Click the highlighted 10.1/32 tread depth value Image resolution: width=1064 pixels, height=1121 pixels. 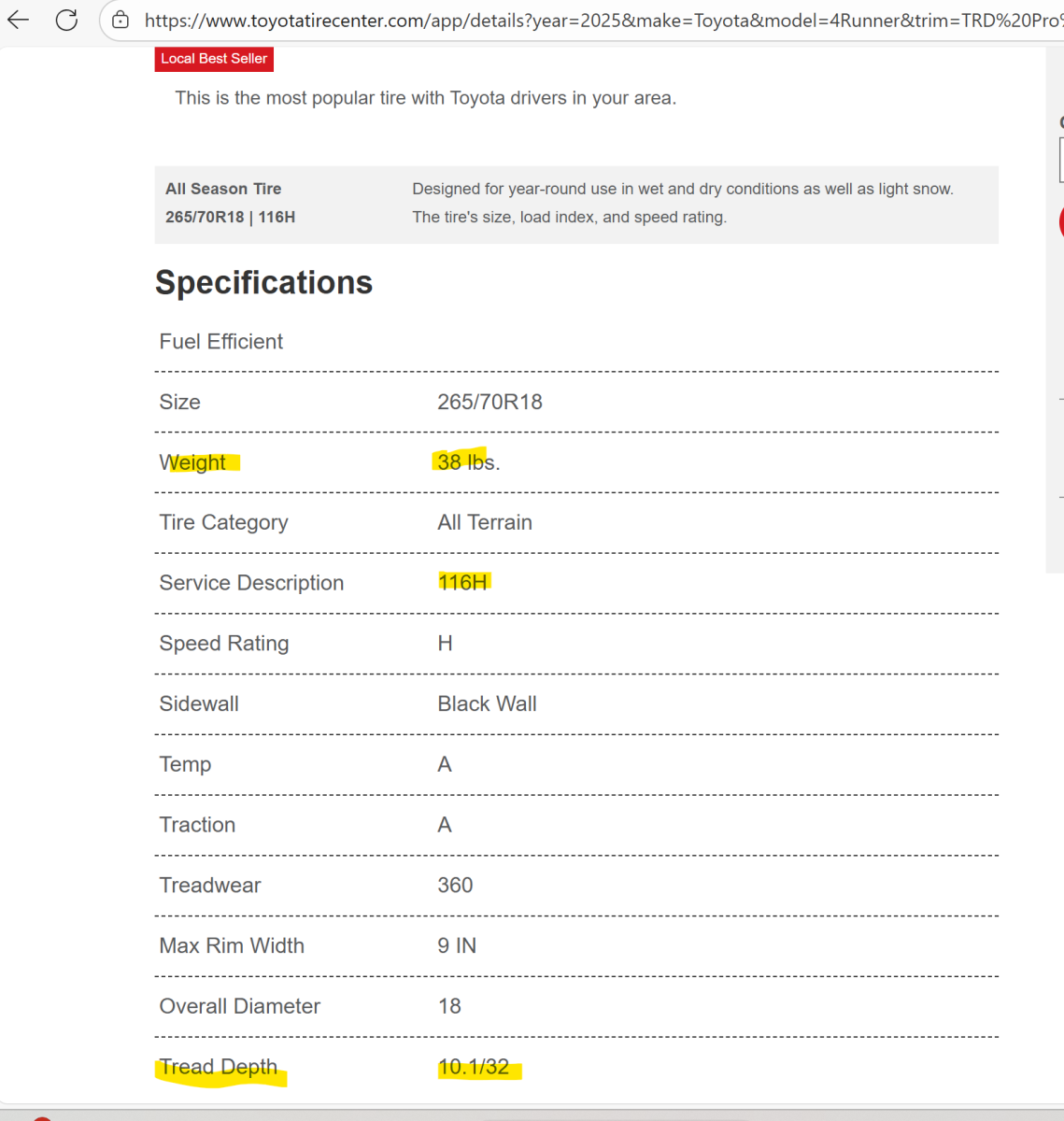(x=474, y=1067)
